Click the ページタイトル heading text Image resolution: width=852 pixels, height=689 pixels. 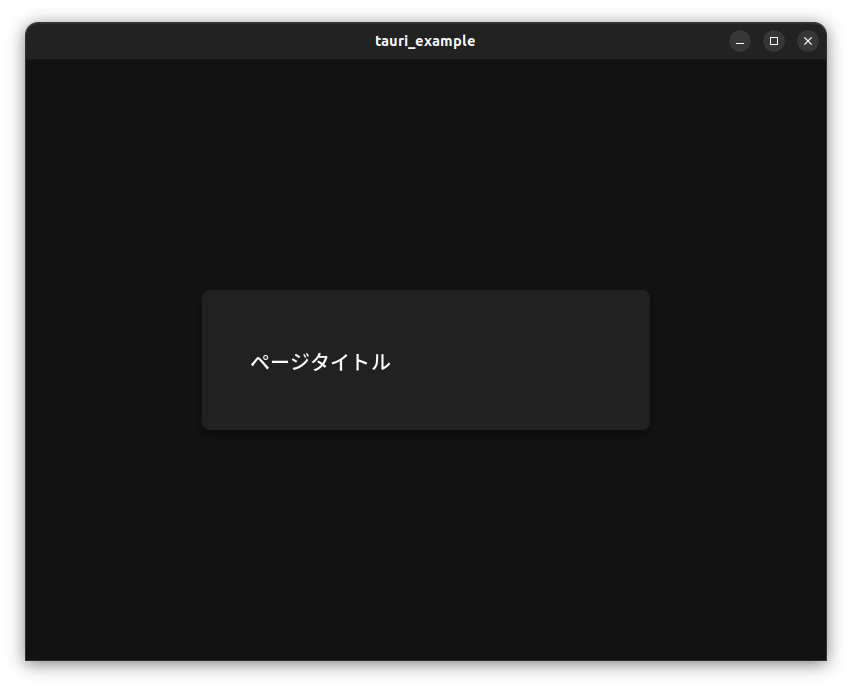click(x=320, y=362)
